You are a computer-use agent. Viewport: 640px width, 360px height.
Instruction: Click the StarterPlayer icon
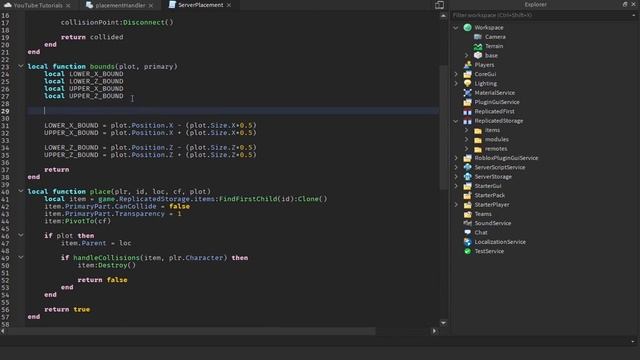467,204
